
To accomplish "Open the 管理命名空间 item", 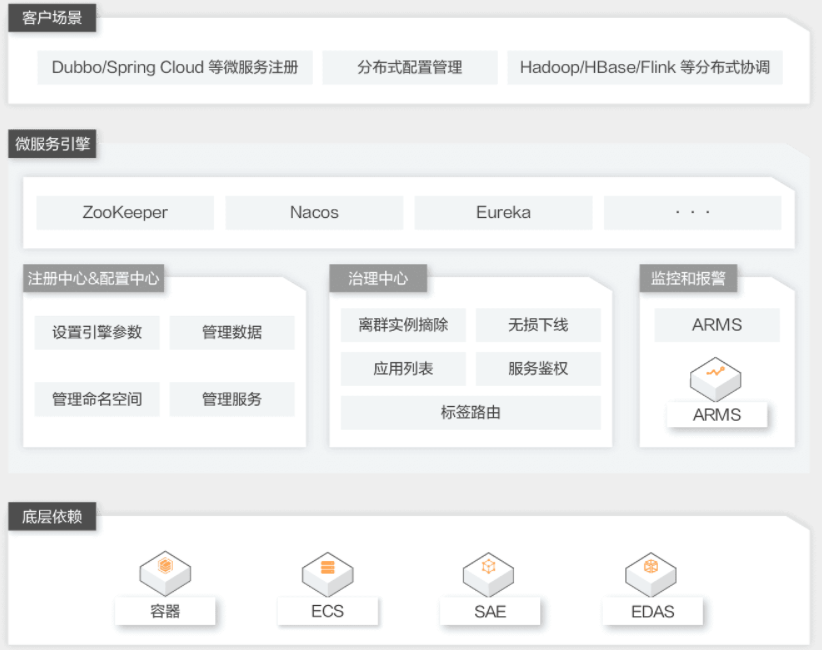I will pyautogui.click(x=97, y=399).
